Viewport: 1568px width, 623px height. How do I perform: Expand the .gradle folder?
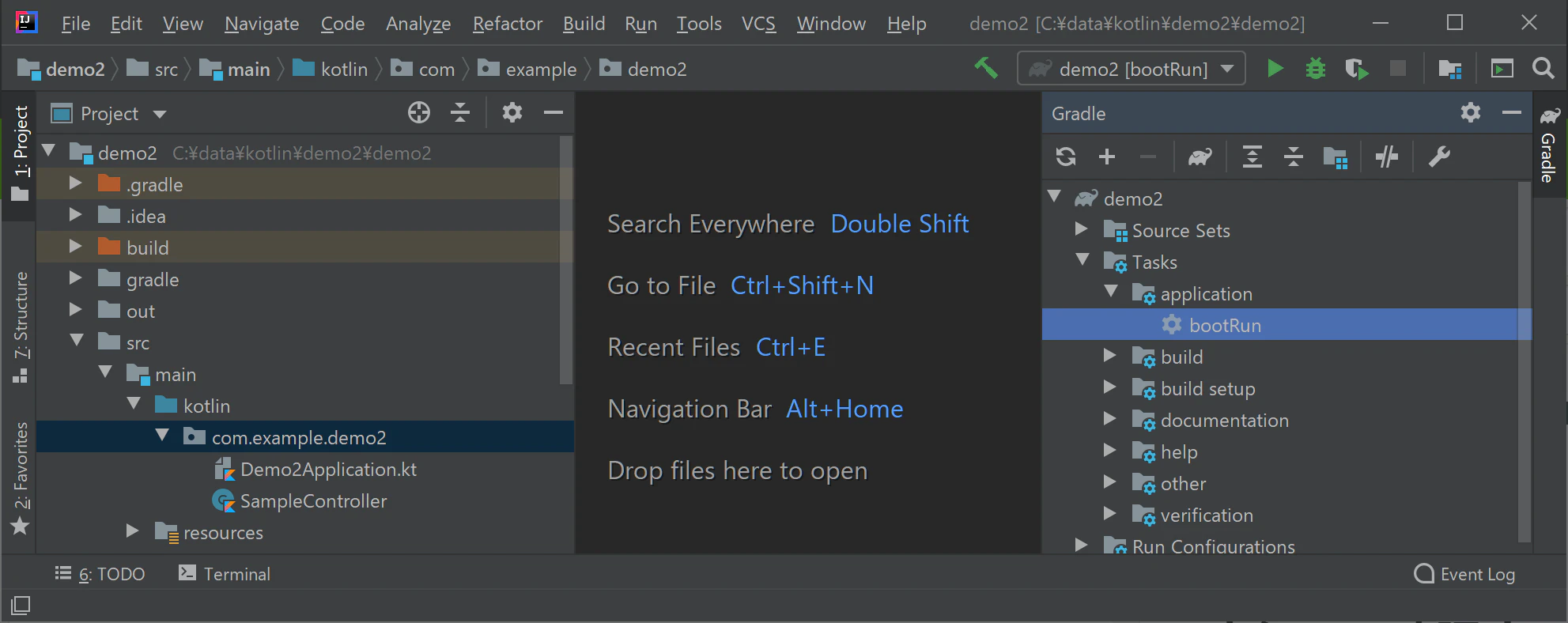coord(76,183)
